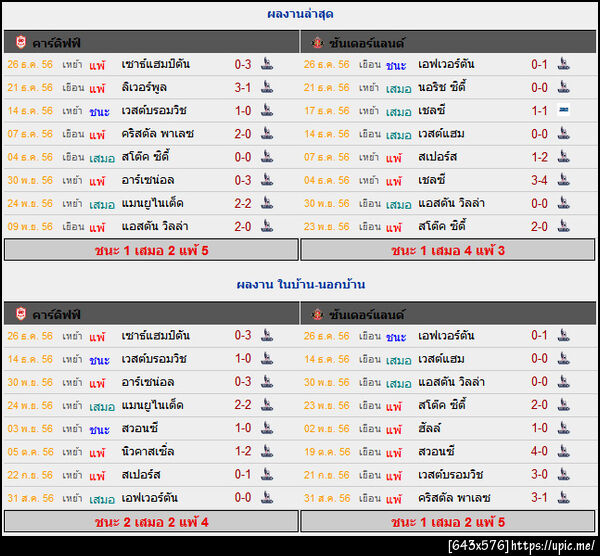Click the 3-1 score in the ลิเวอร์พูล row
This screenshot has height=556, width=600.
point(243,88)
